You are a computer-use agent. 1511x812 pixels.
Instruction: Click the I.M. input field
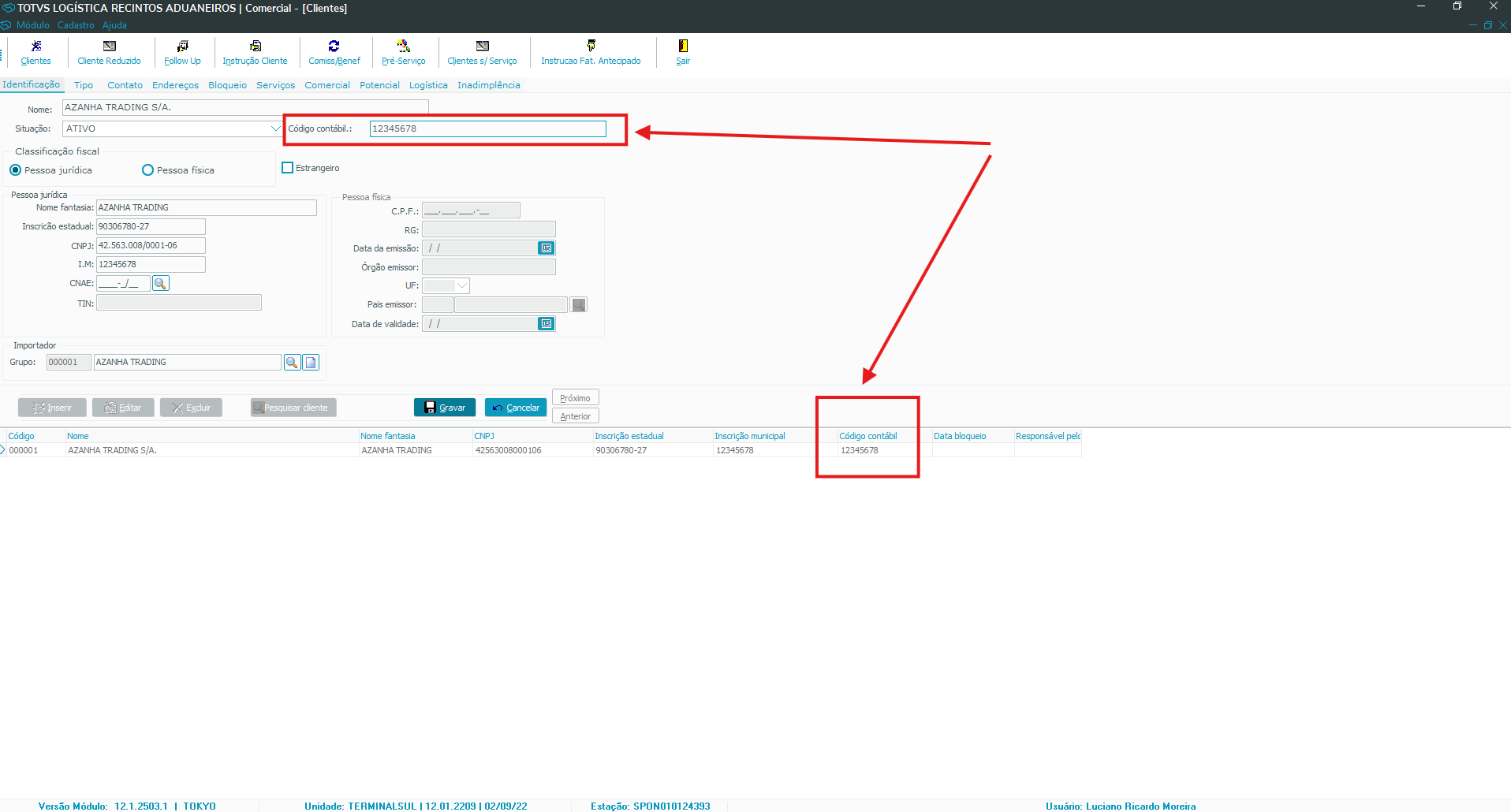(x=151, y=264)
